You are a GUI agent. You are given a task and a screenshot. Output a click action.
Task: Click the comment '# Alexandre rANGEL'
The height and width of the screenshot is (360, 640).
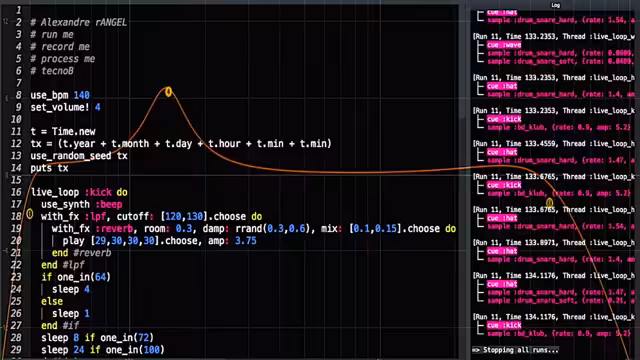78,22
